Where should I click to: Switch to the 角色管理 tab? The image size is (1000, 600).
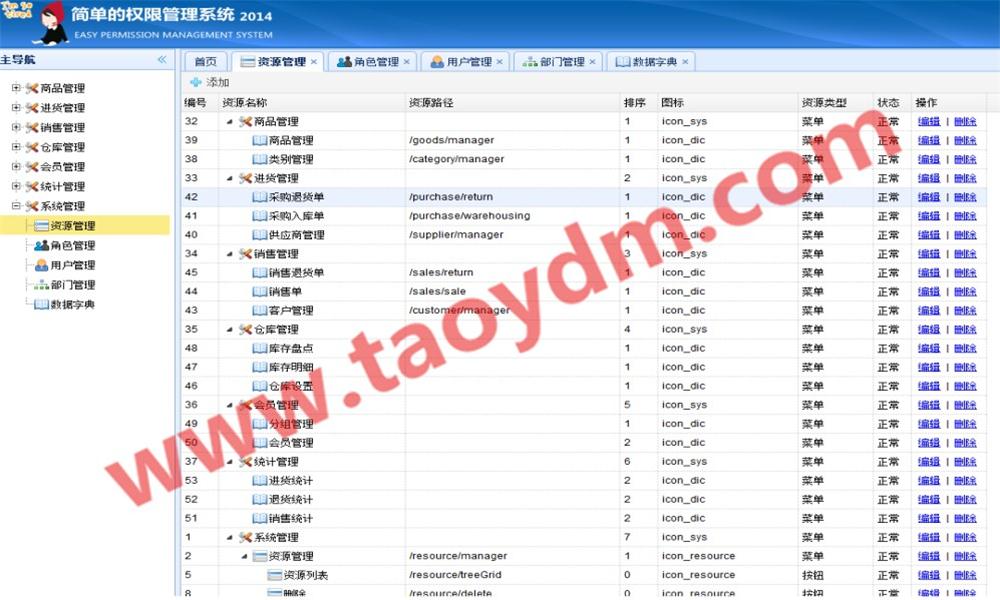point(370,62)
